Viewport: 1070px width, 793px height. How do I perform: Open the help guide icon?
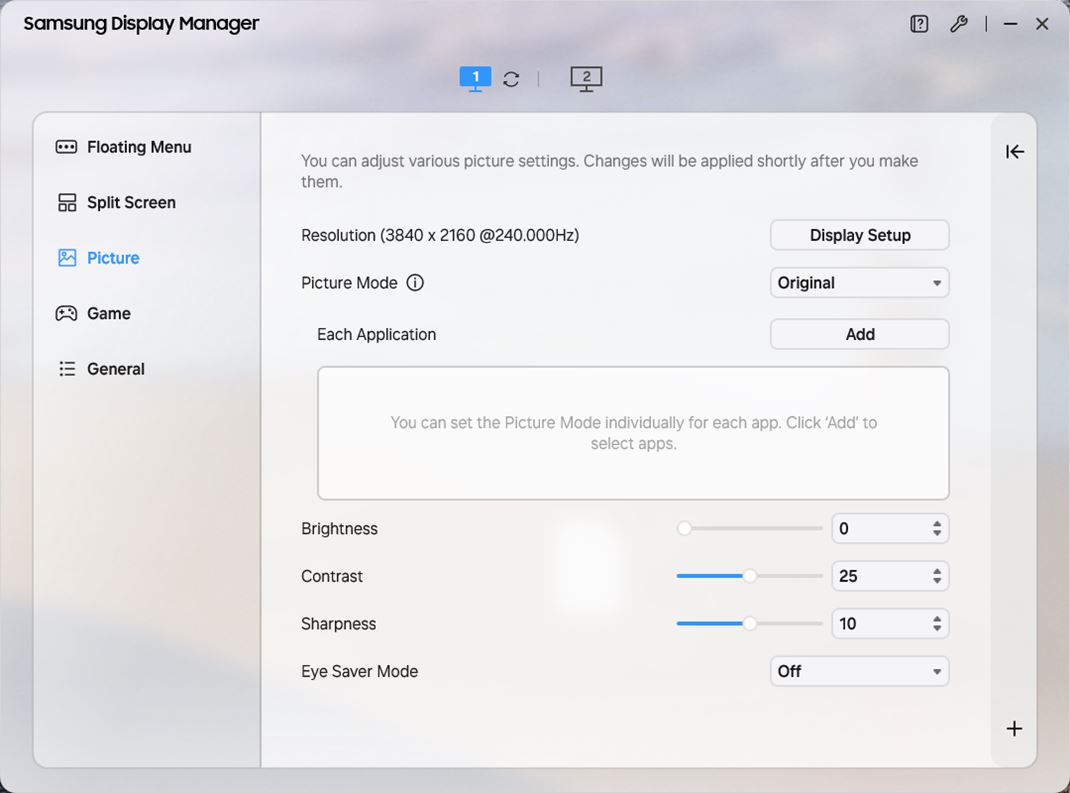pos(919,24)
